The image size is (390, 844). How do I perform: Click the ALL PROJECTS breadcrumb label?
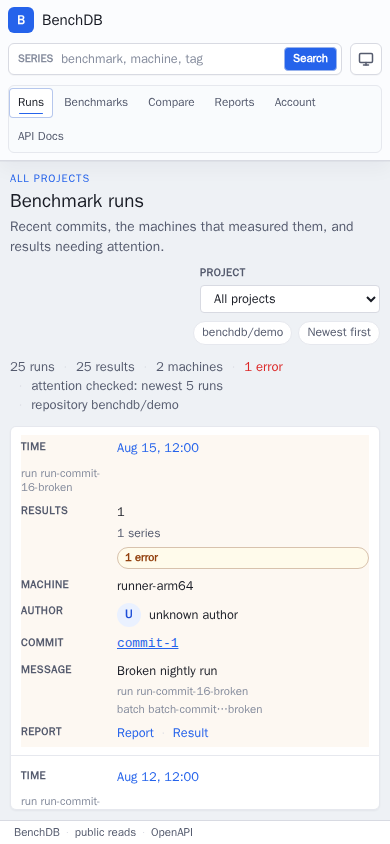pyautogui.click(x=50, y=178)
